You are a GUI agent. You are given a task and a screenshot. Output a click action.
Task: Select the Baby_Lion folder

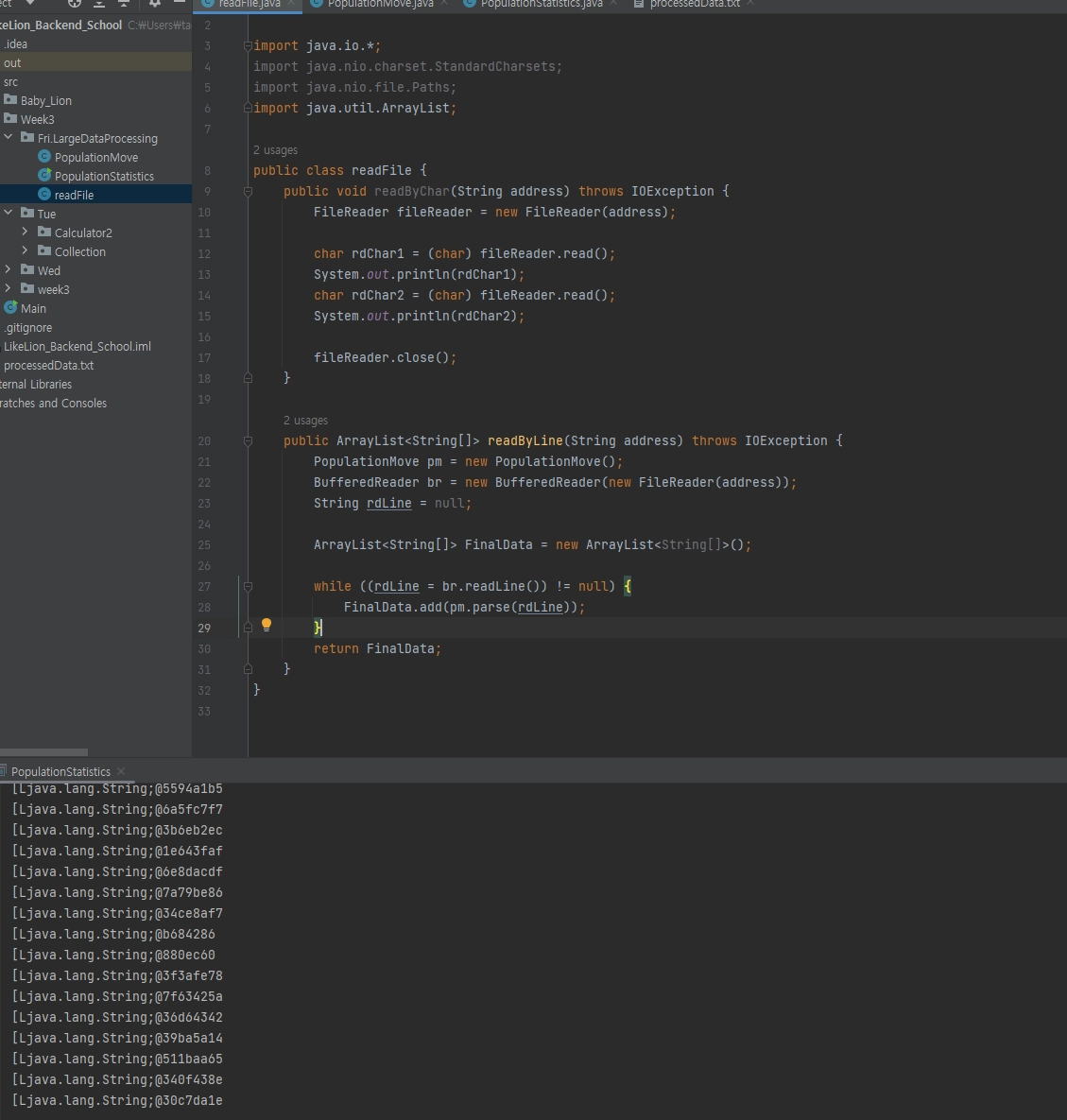click(45, 100)
